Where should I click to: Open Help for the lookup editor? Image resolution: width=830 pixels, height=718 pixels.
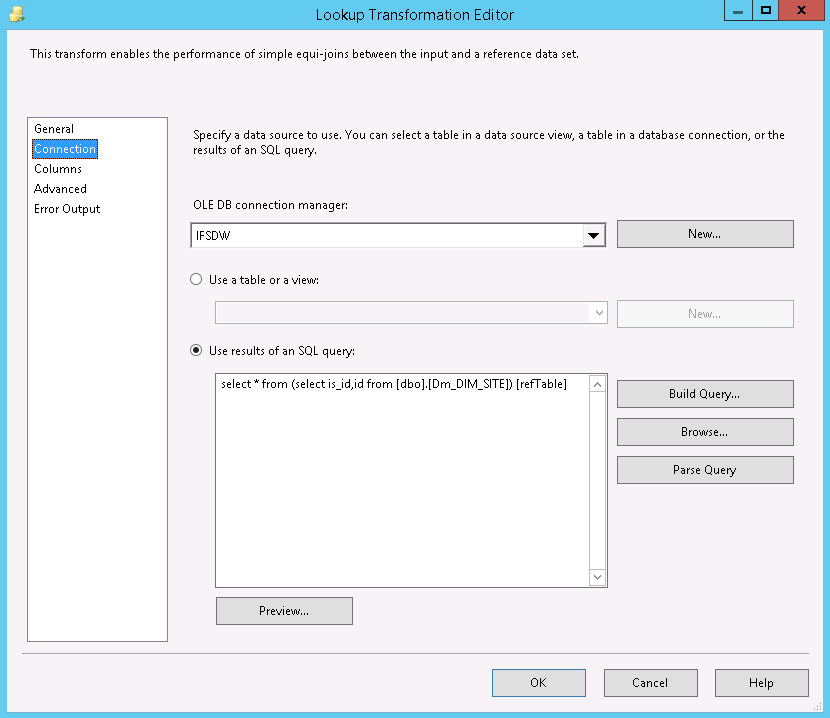pos(761,683)
